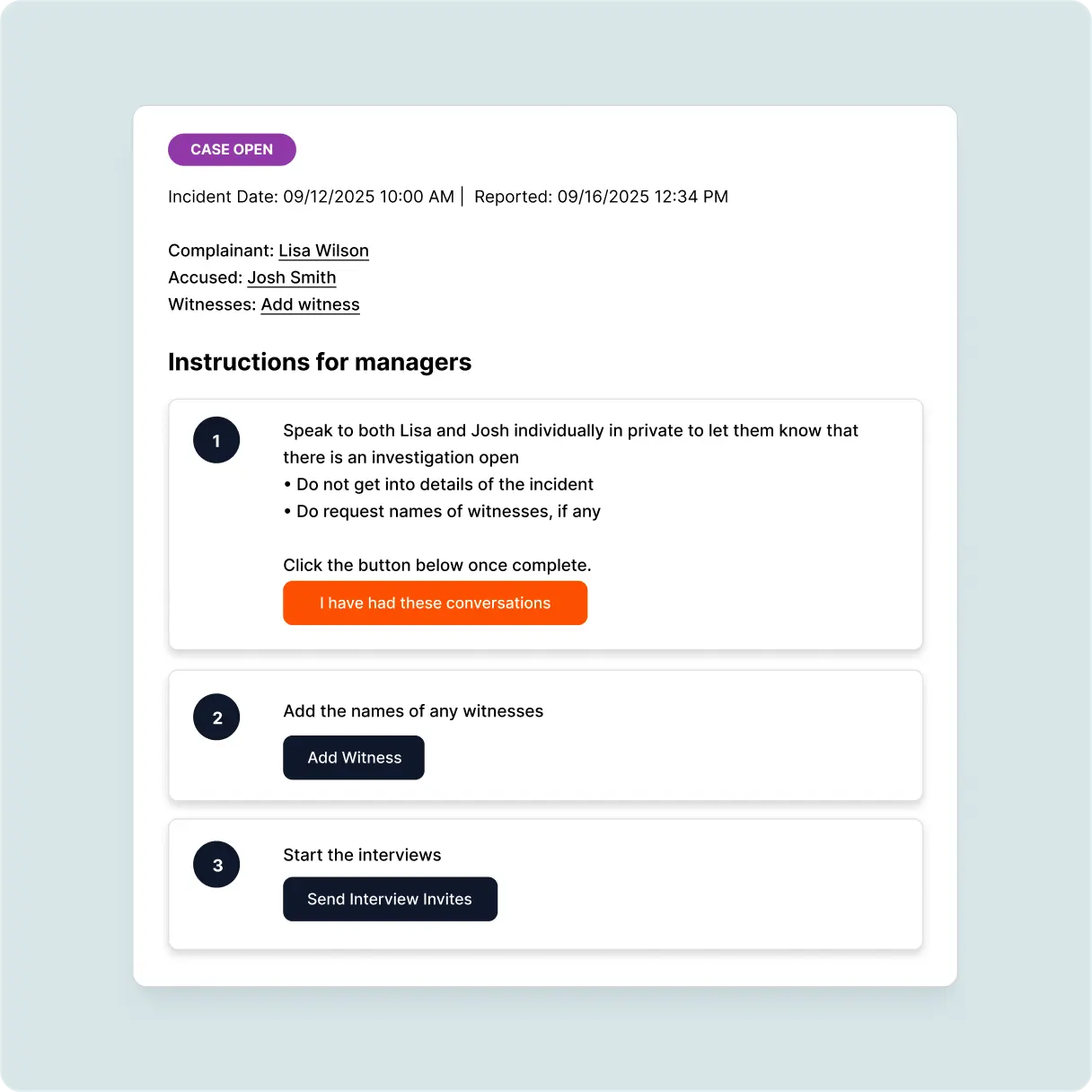Select the Speak to both Lisa and Josh card

(x=545, y=525)
